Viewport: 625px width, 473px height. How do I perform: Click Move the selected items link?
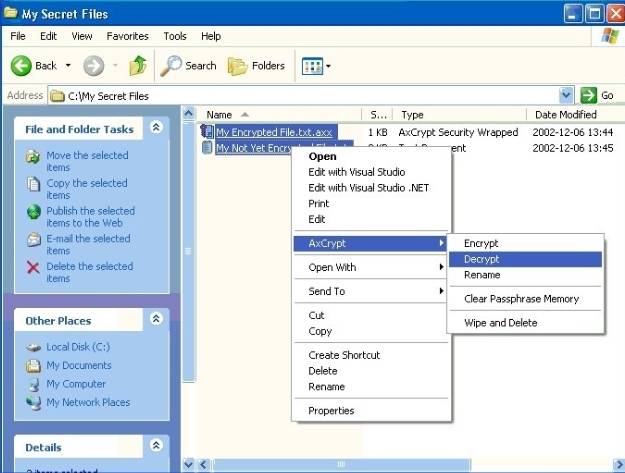tap(87, 161)
